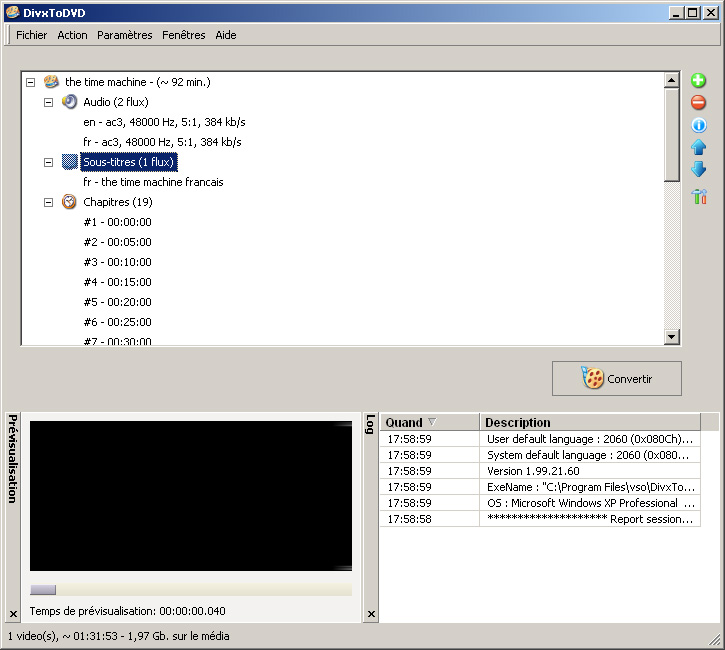The height and width of the screenshot is (650, 725).
Task: Select chapter #4 - 00:15:00
Action: point(117,282)
